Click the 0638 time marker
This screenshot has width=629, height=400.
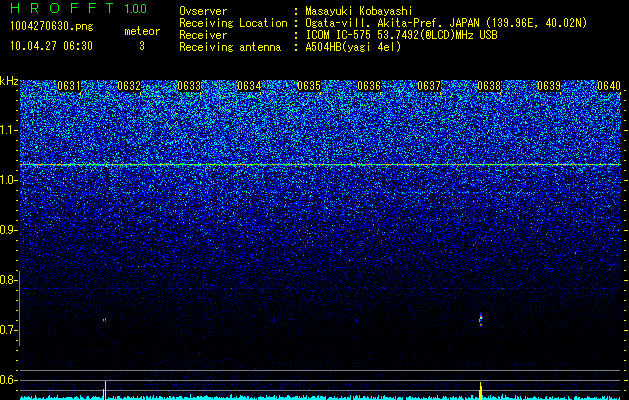point(489,86)
